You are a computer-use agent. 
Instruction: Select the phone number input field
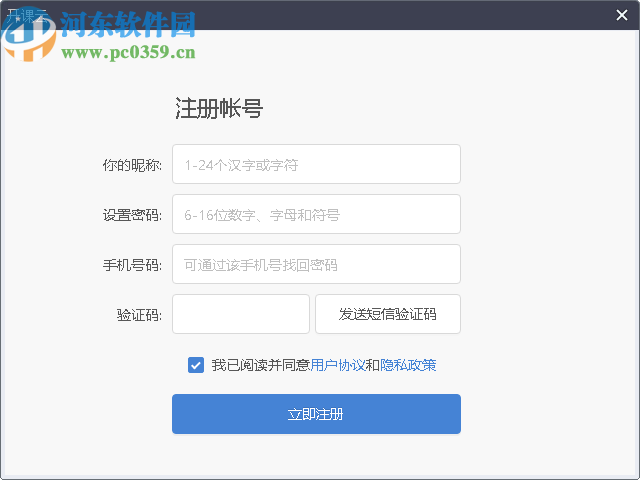[316, 264]
